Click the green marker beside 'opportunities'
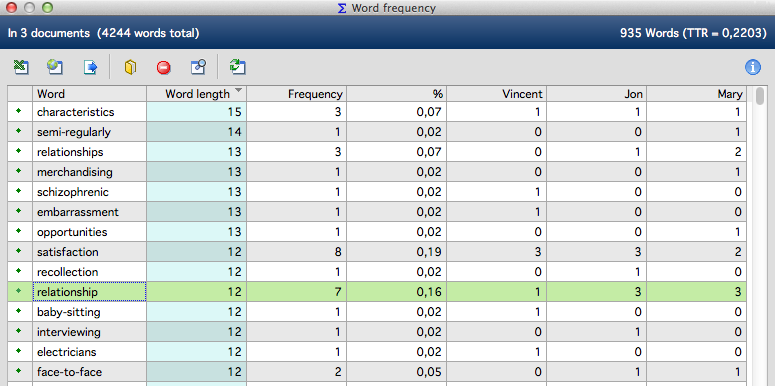This screenshot has height=386, width=775. (x=19, y=231)
